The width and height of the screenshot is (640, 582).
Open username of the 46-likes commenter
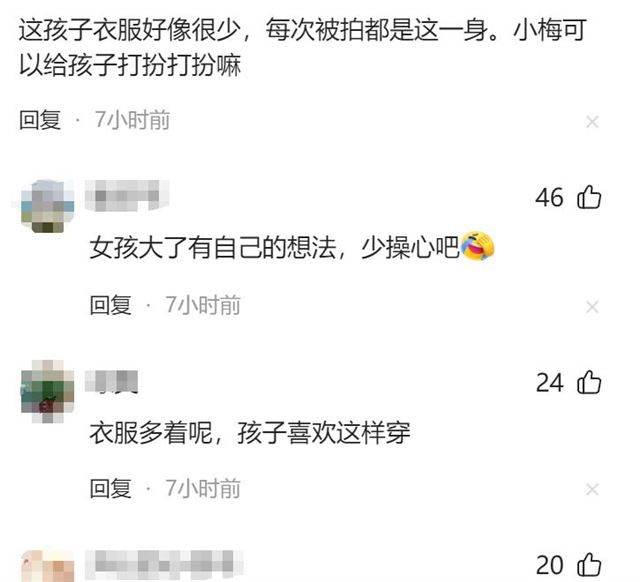coord(127,195)
